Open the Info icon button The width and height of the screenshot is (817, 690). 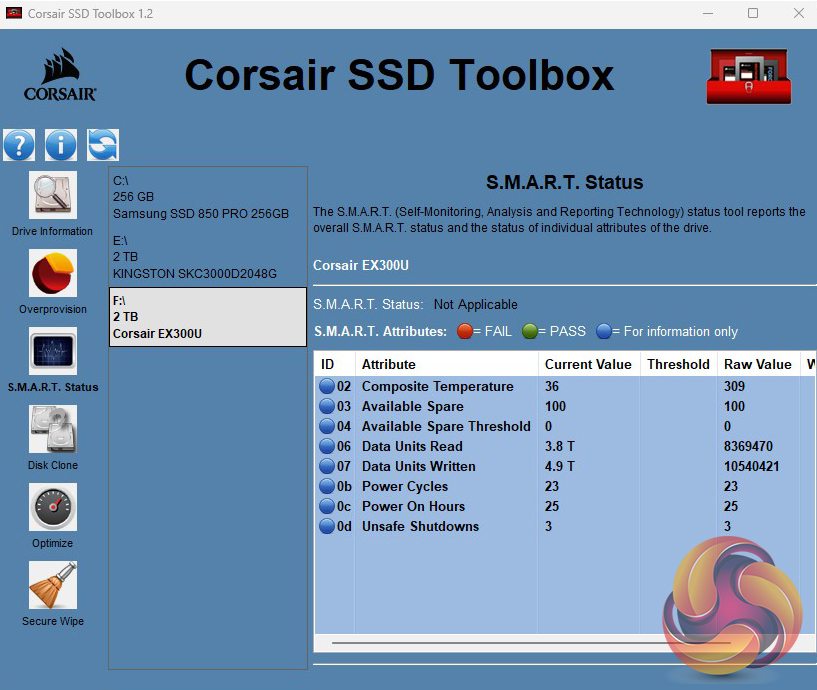(60, 145)
